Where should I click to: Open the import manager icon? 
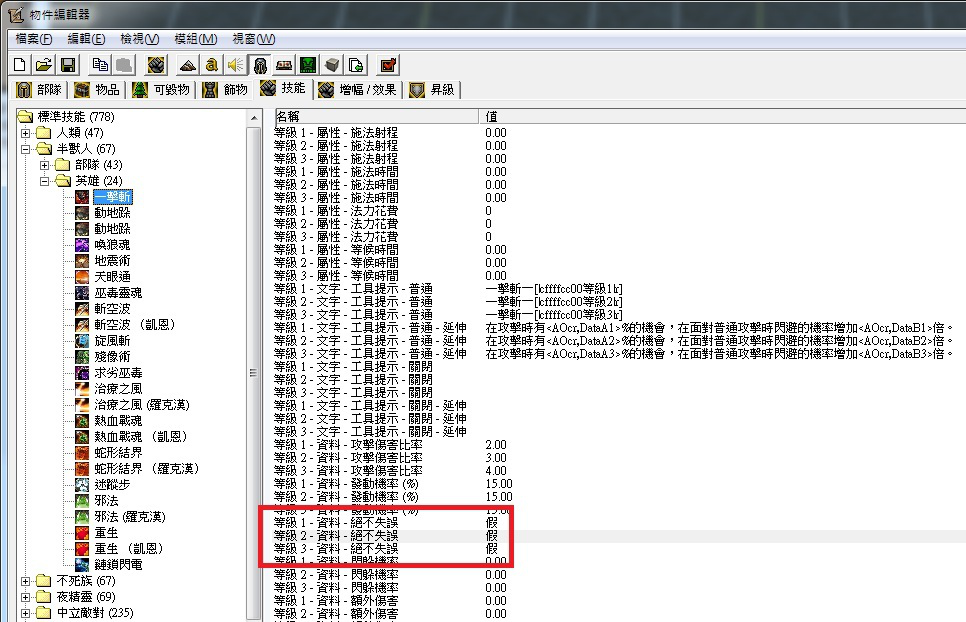[357, 65]
